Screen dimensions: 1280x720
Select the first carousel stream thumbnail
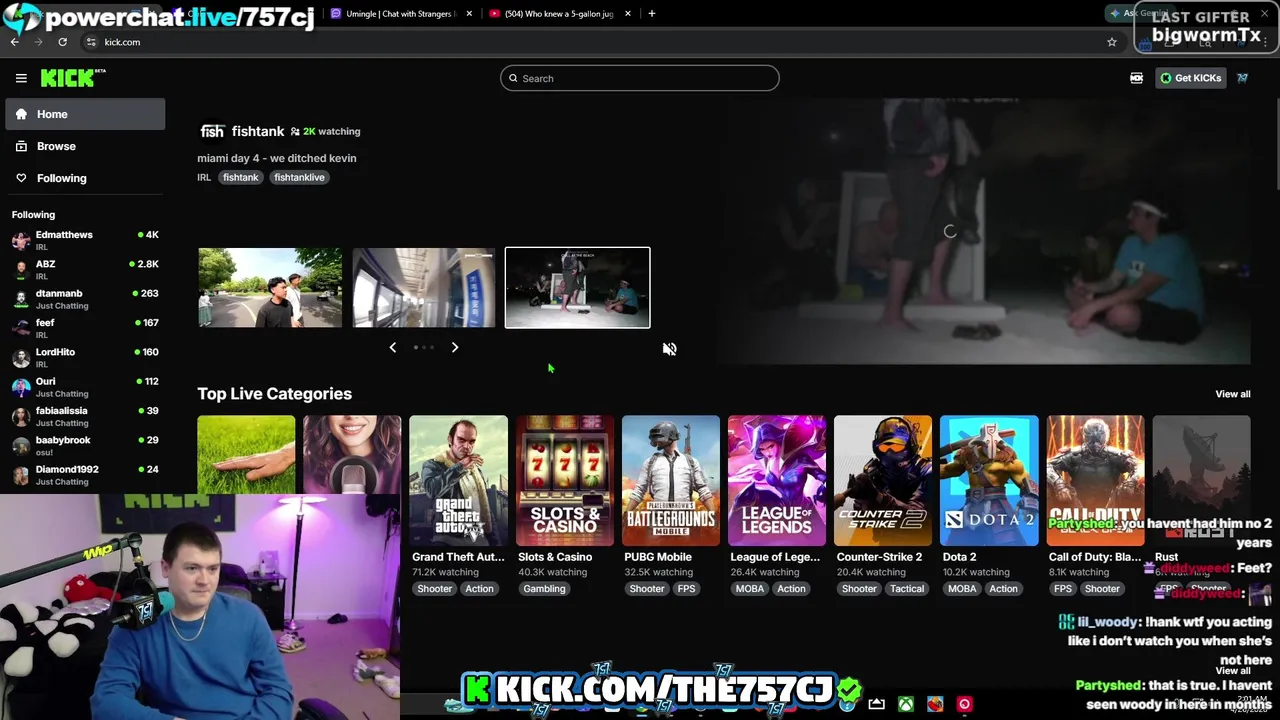coord(270,287)
